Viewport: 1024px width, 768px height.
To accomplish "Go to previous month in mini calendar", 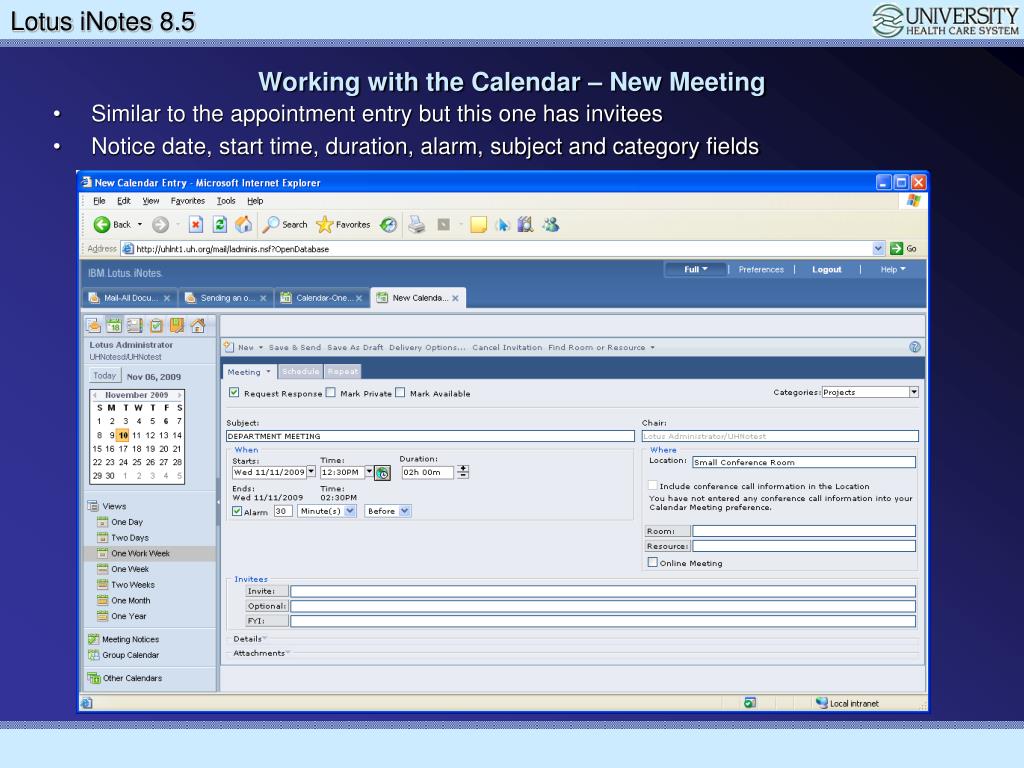I will [x=95, y=395].
